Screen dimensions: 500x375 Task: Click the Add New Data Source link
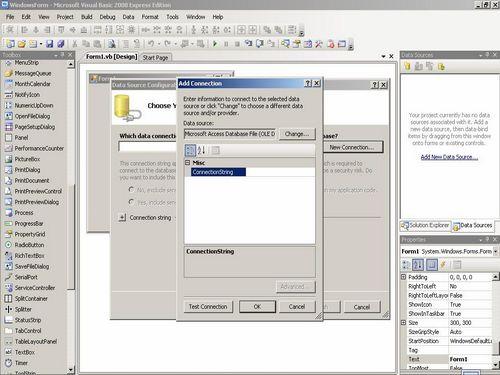[449, 157]
